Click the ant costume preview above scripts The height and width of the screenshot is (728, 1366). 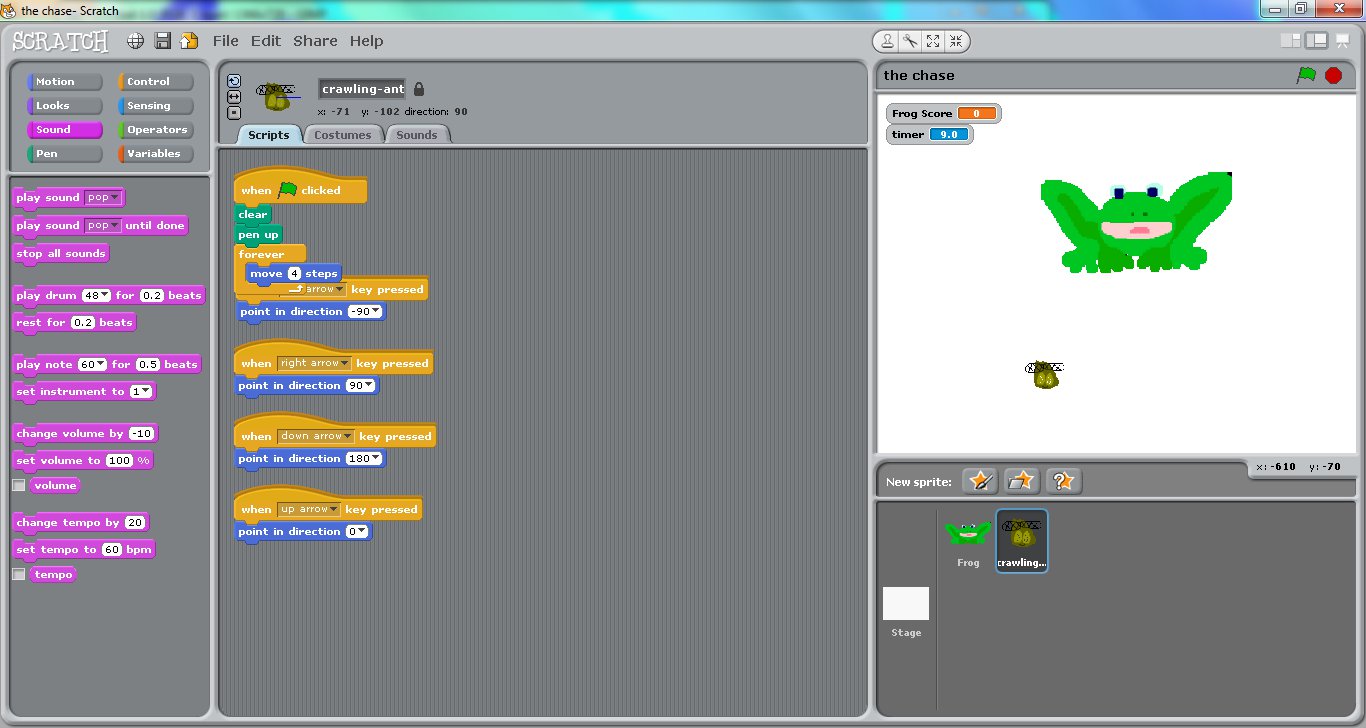278,96
